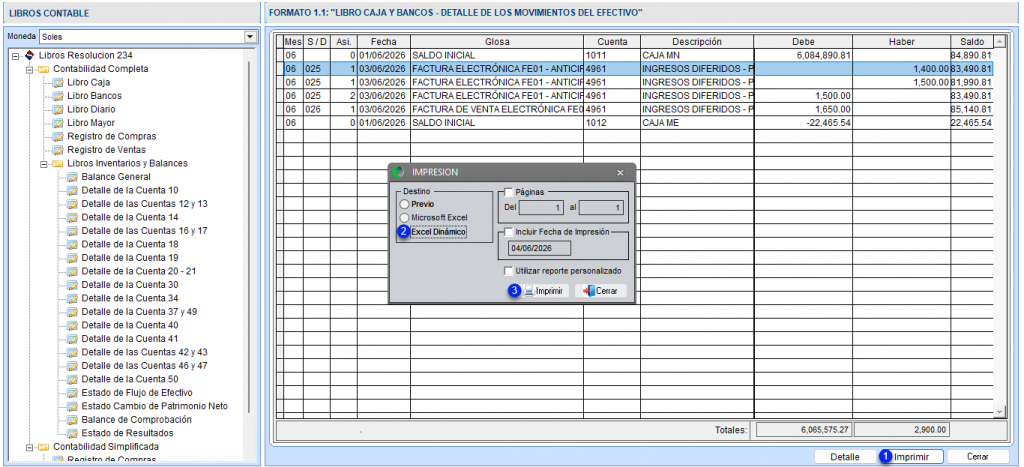Viewport: 1024px width, 467px height.
Task: Tick Incluir Fecha de Impresión checkbox
Action: pyautogui.click(x=509, y=231)
